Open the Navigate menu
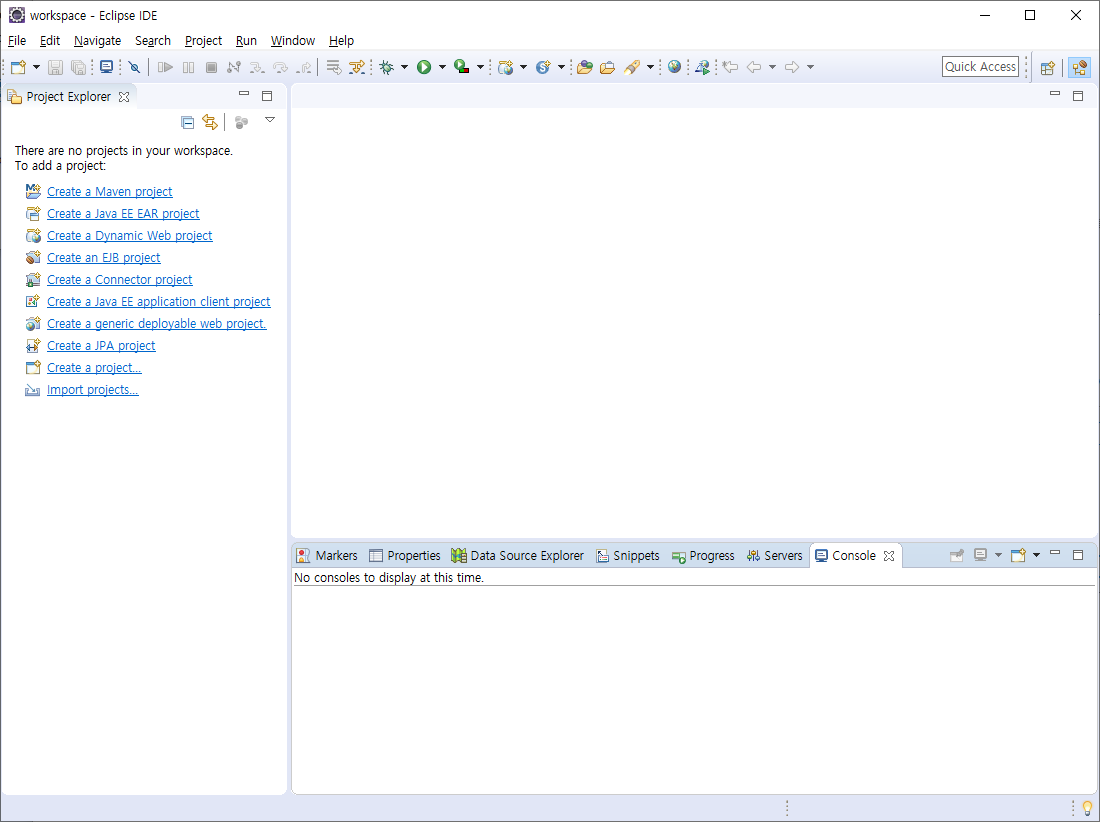The image size is (1100, 822). coord(98,41)
